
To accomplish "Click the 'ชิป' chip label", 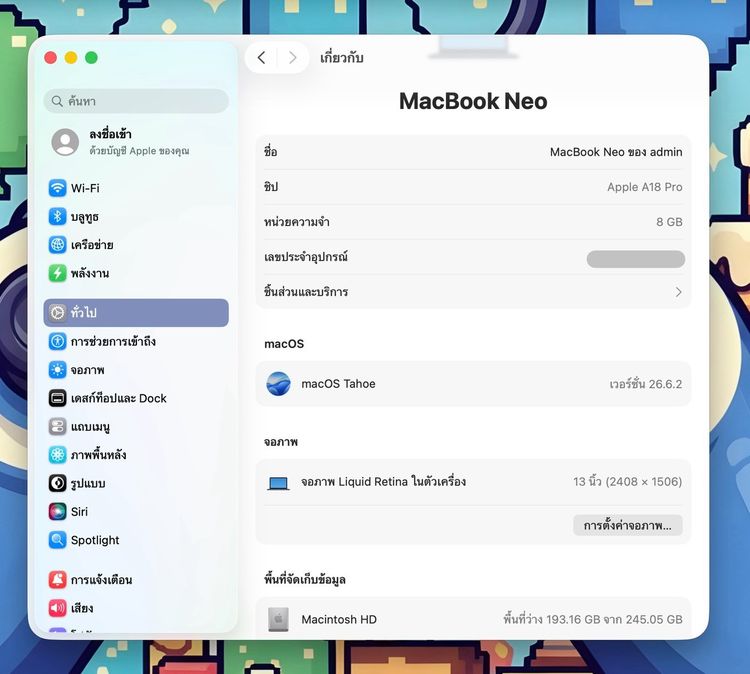I will pyautogui.click(x=271, y=187).
